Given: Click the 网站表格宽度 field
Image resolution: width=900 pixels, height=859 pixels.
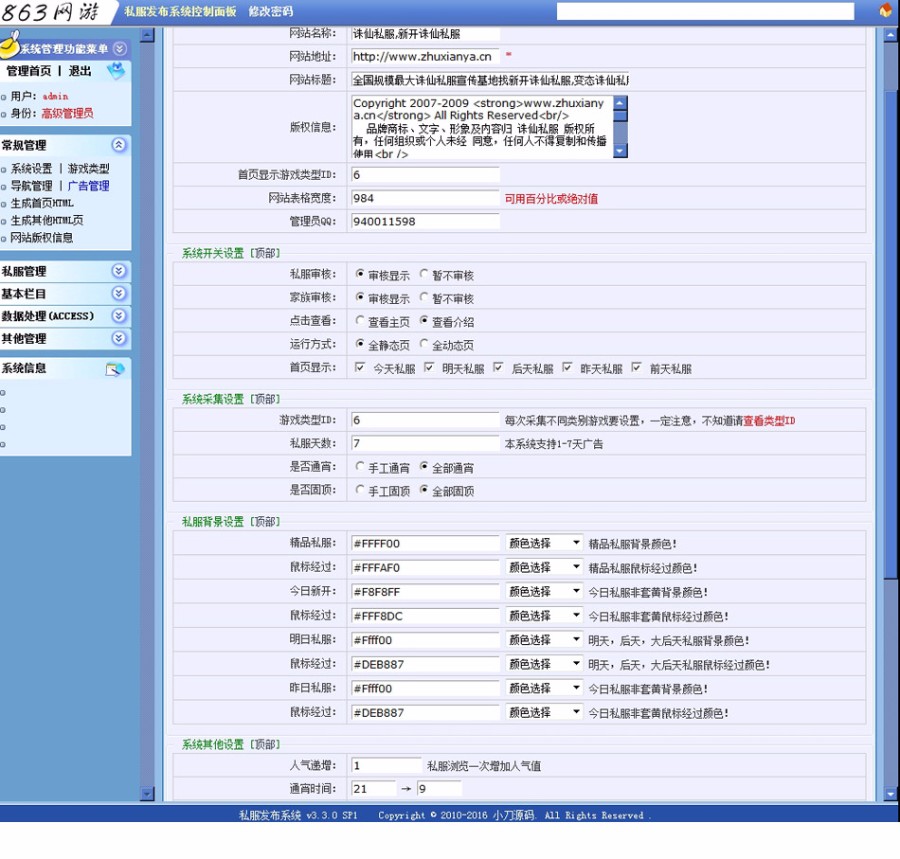Looking at the screenshot, I should [425, 198].
